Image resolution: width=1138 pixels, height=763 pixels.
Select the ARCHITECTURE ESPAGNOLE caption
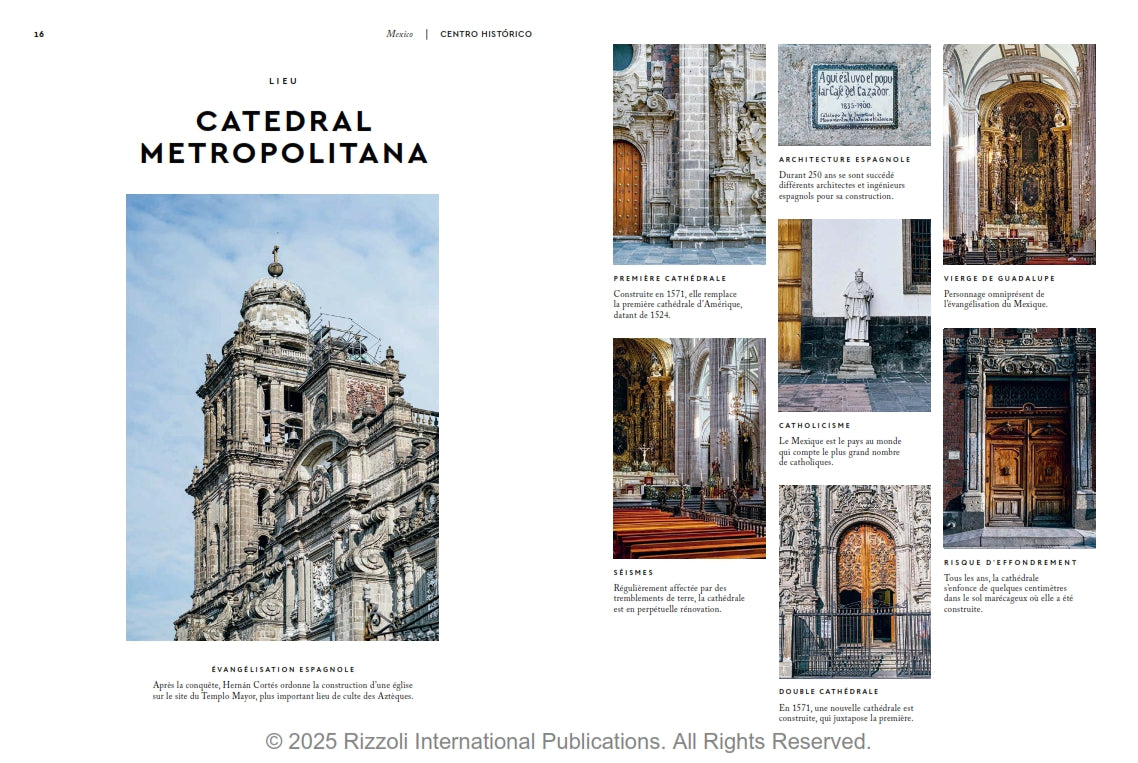843,159
